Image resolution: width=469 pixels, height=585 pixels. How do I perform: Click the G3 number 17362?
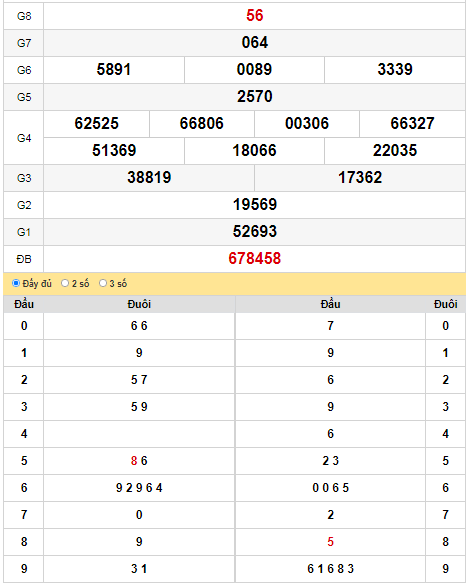pos(360,178)
